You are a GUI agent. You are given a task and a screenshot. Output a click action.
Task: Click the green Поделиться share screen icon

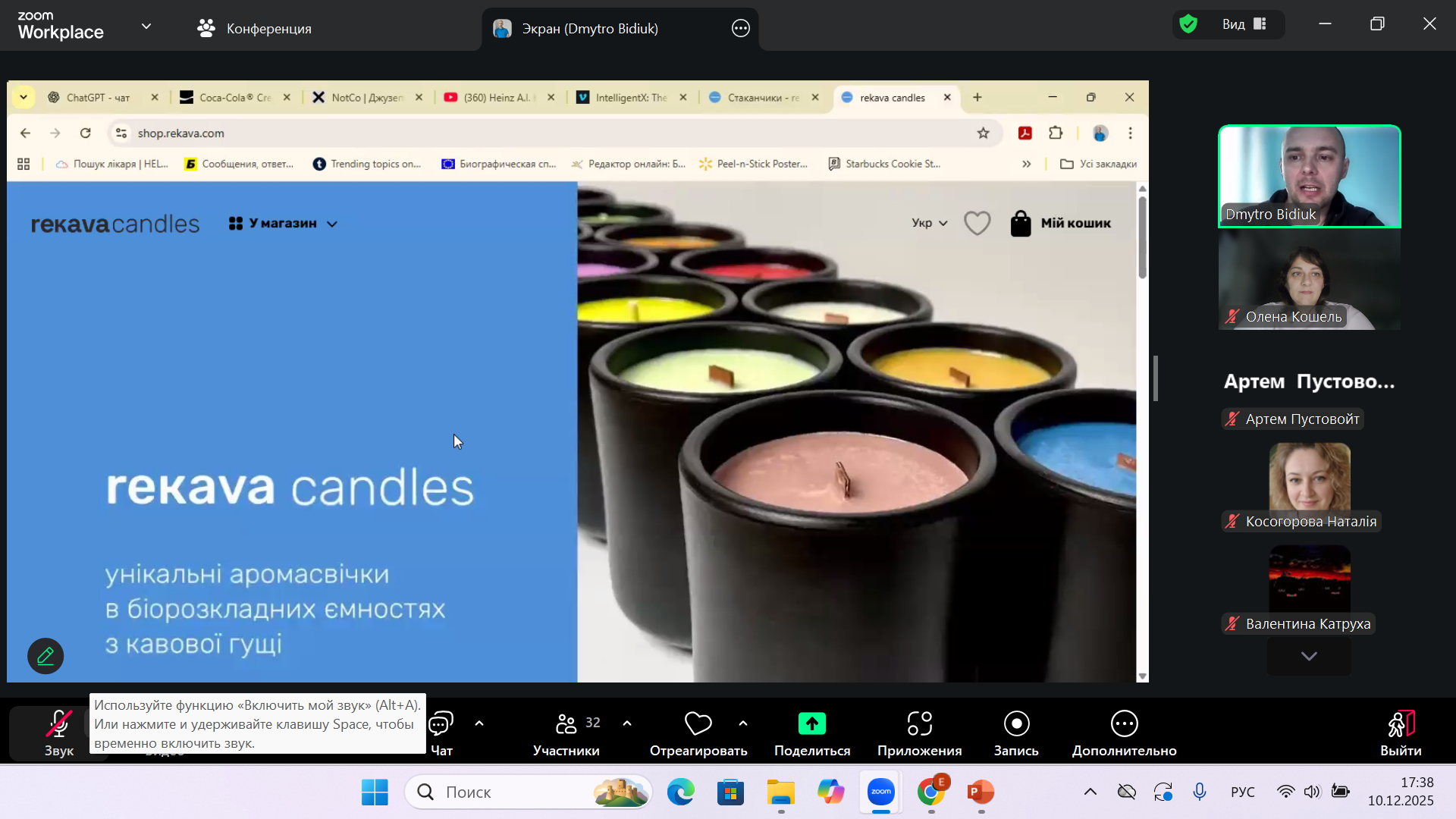pyautogui.click(x=811, y=724)
